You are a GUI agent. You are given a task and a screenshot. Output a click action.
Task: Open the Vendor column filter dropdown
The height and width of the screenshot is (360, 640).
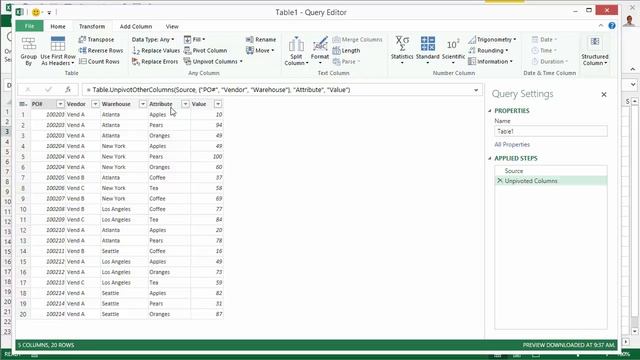click(x=95, y=104)
